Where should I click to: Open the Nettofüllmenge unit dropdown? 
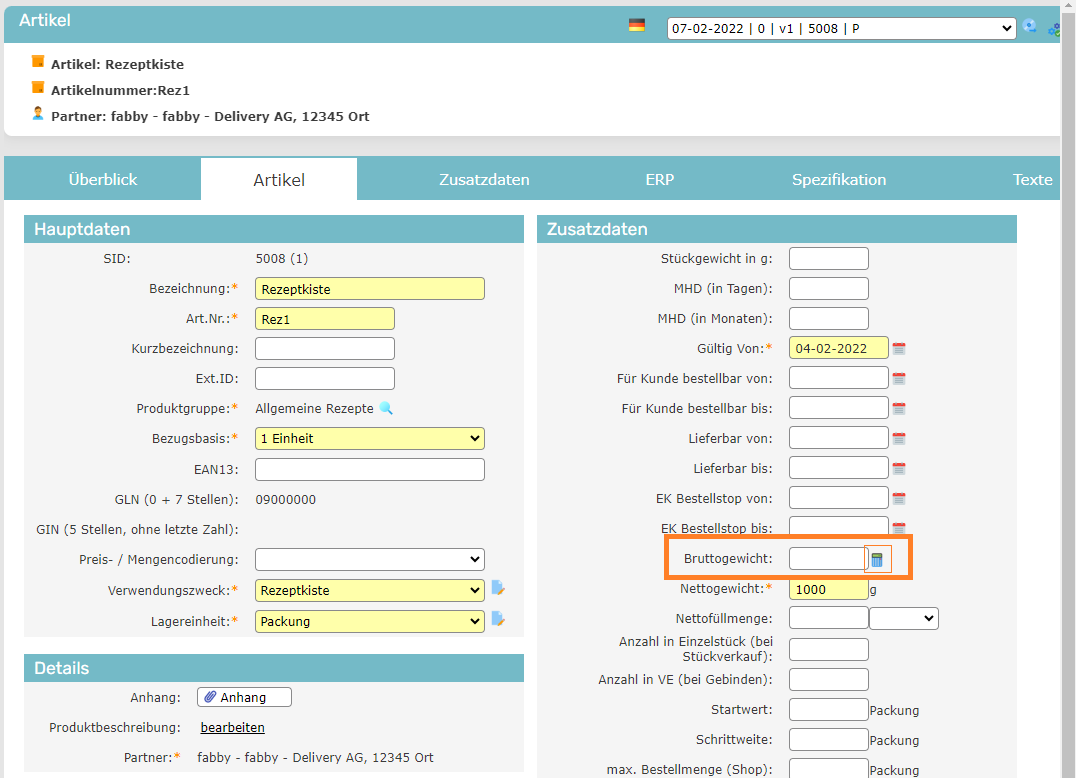pyautogui.click(x=903, y=619)
